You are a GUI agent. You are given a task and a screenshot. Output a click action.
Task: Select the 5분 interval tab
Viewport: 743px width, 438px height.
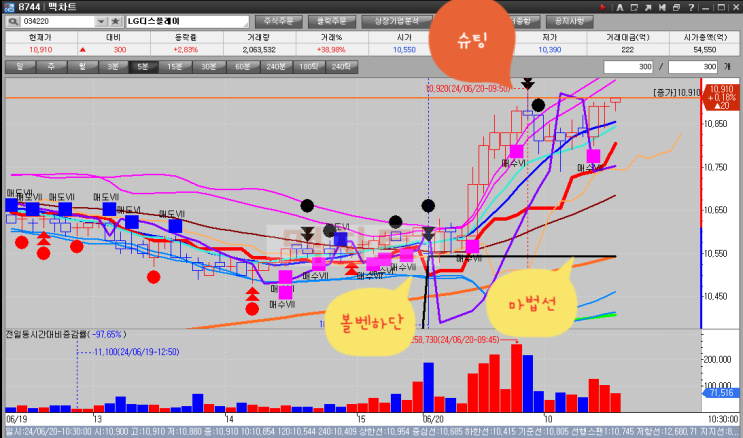click(143, 67)
